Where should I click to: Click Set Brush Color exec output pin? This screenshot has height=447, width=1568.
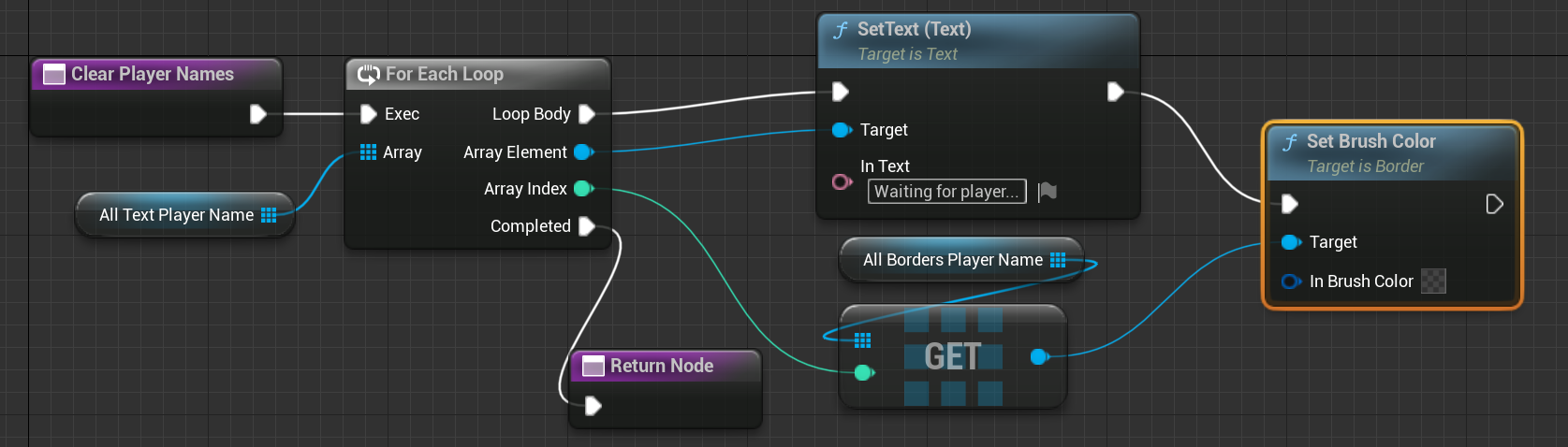pyautogui.click(x=1495, y=204)
